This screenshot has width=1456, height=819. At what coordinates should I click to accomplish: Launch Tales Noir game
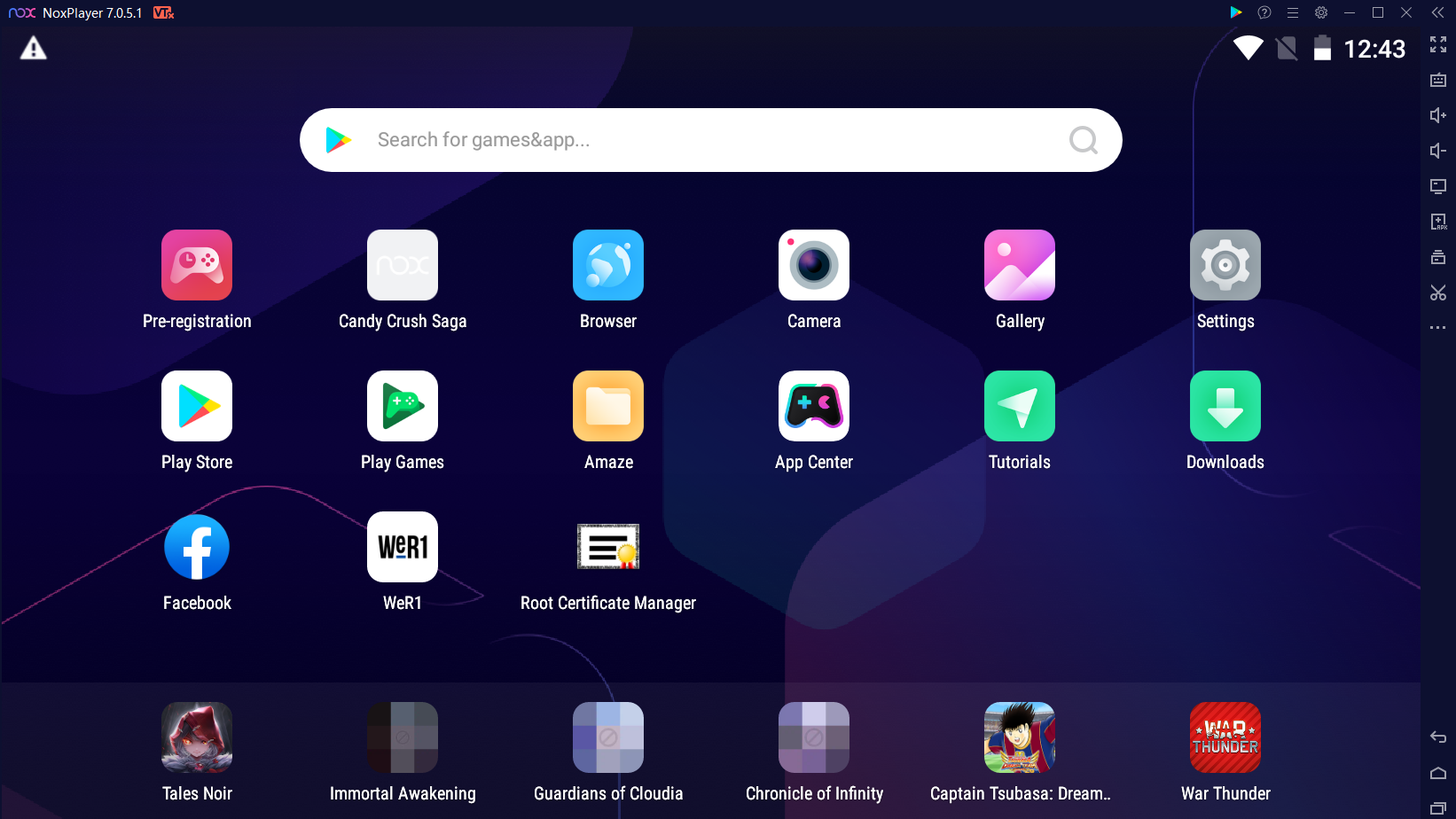click(x=197, y=737)
